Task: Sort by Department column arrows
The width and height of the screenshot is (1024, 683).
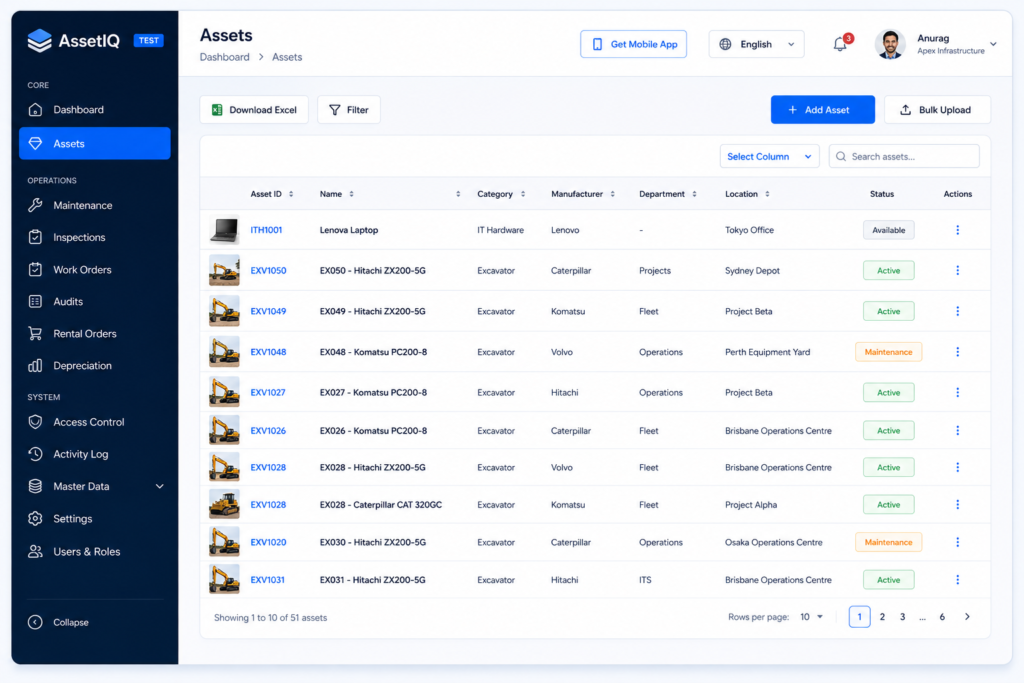Action: pos(694,194)
